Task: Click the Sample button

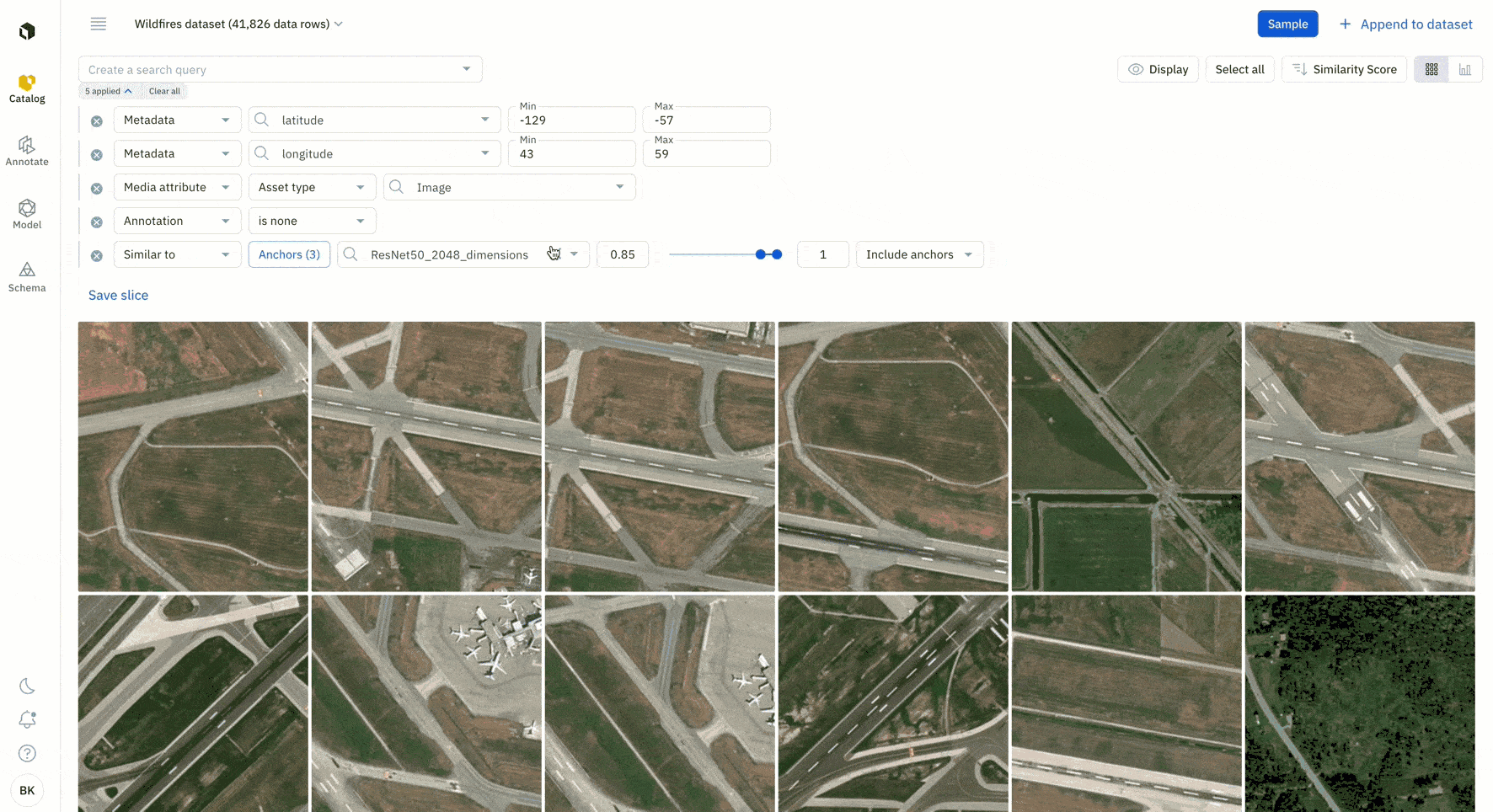Action: click(1287, 24)
